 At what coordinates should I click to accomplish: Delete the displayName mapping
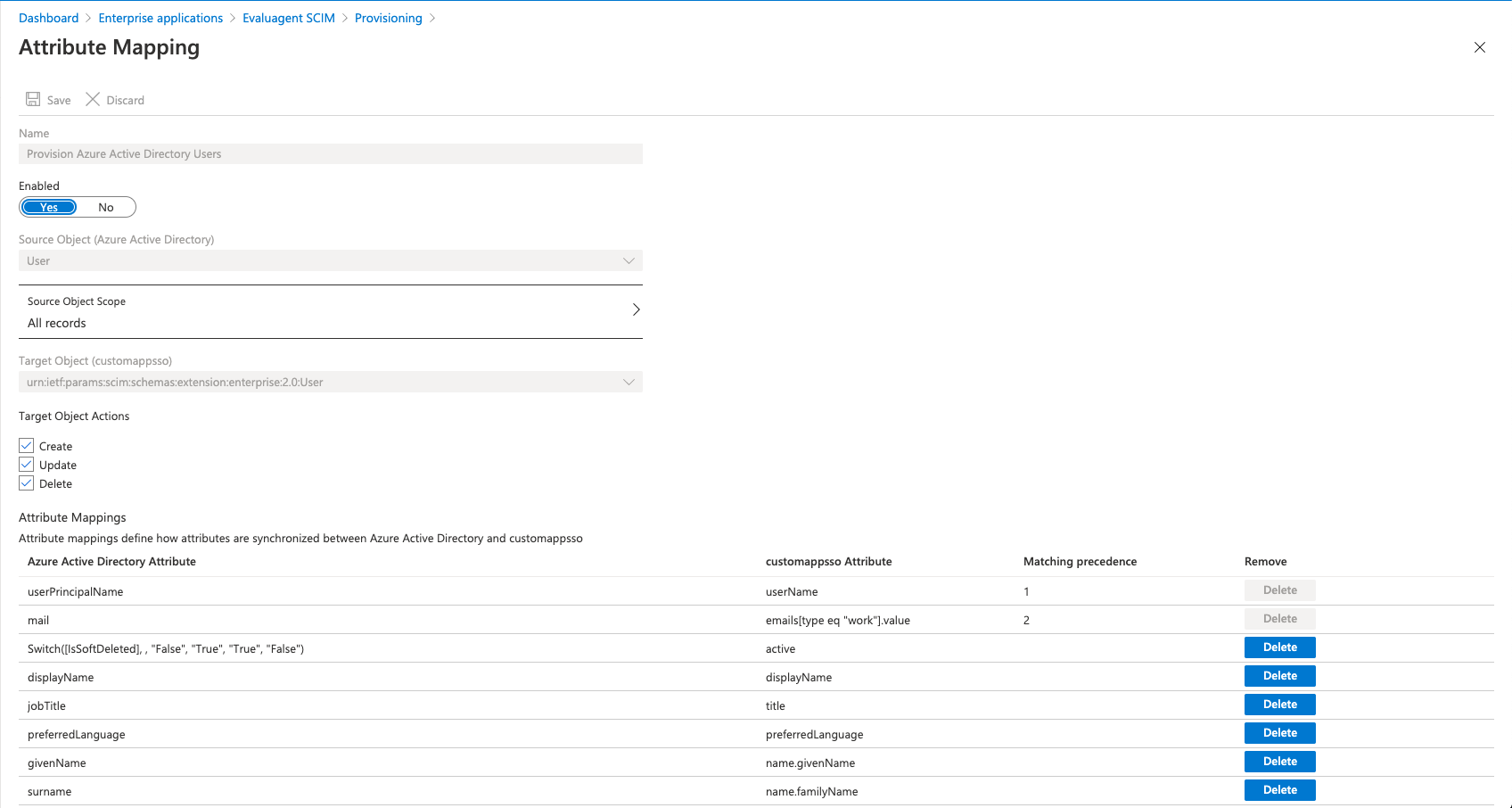pos(1280,676)
